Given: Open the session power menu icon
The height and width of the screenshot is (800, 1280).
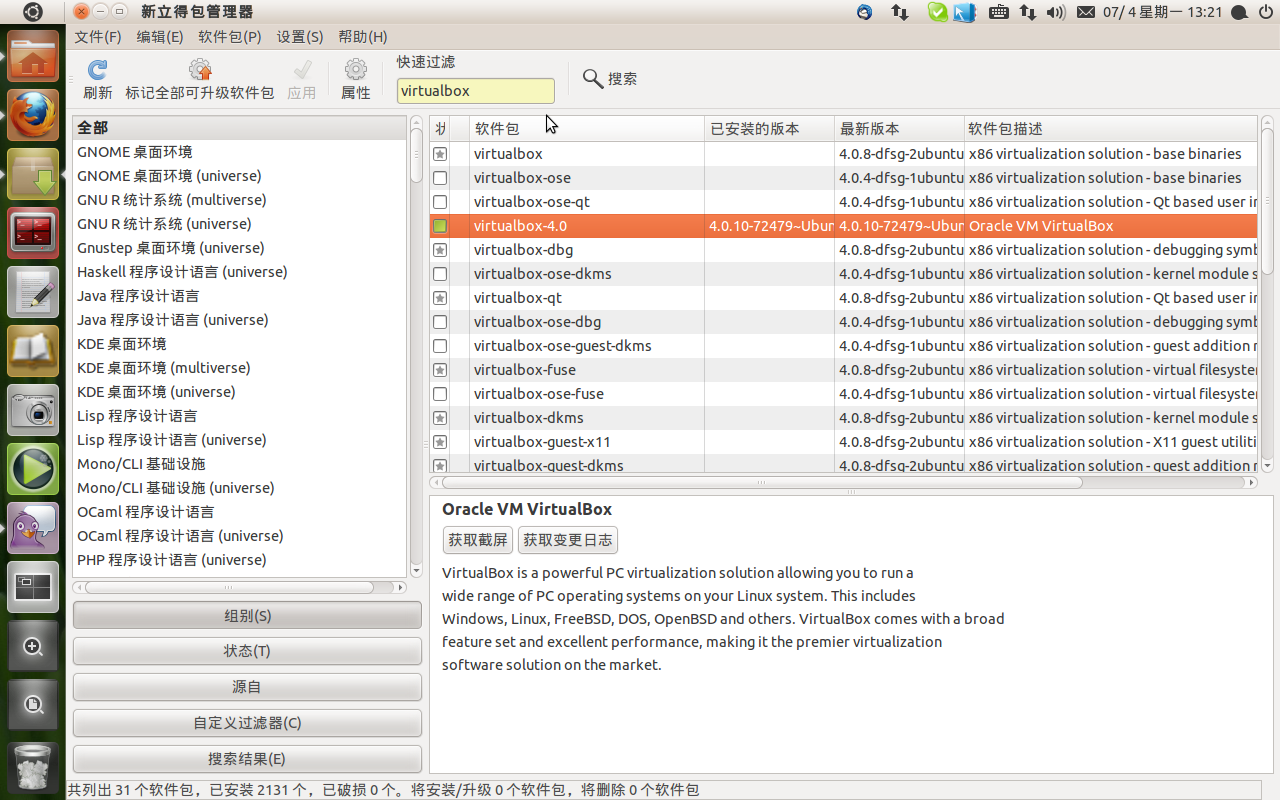Looking at the screenshot, I should click(x=1267, y=12).
